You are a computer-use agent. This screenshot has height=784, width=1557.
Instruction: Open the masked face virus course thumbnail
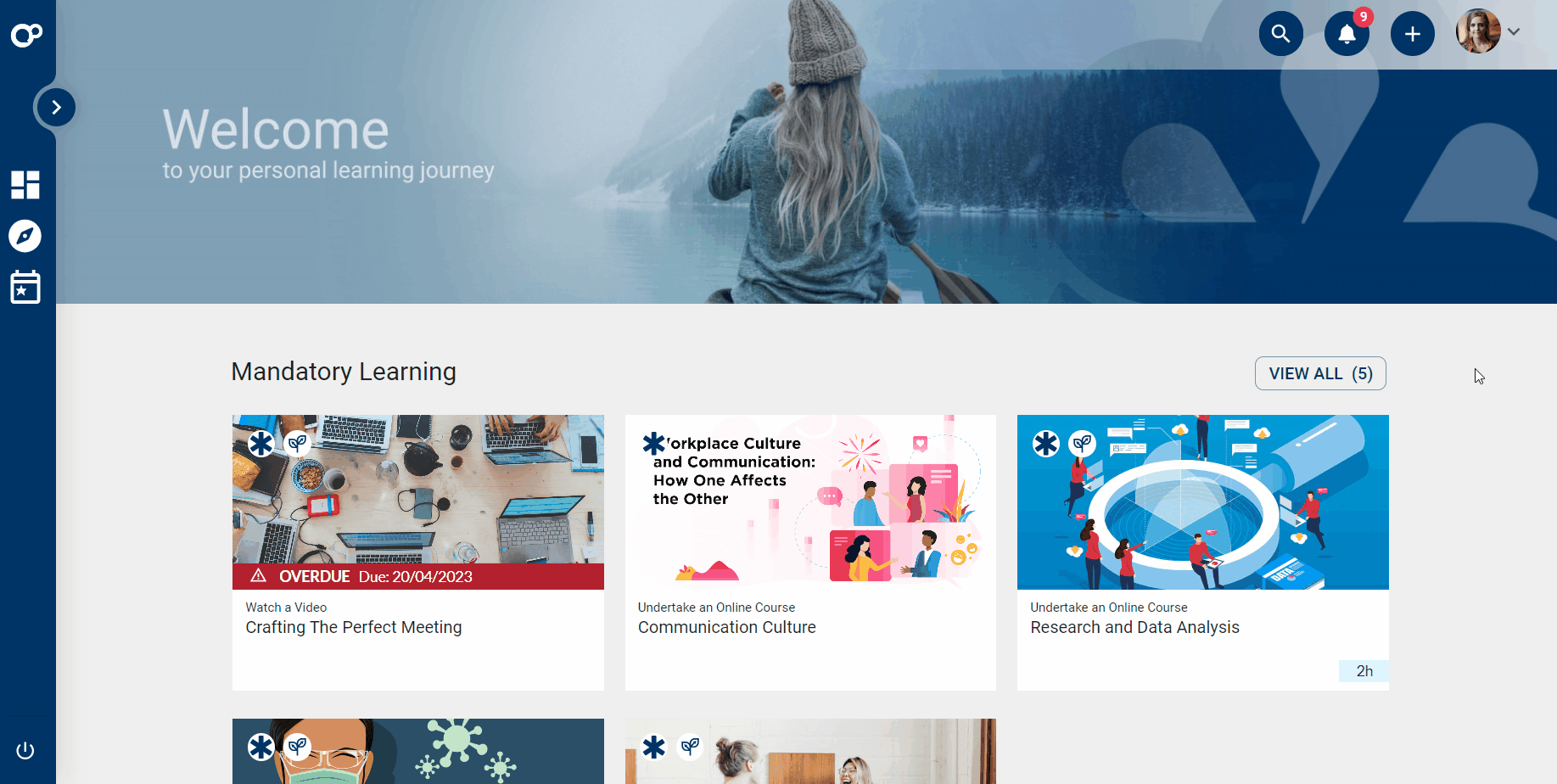pyautogui.click(x=418, y=751)
